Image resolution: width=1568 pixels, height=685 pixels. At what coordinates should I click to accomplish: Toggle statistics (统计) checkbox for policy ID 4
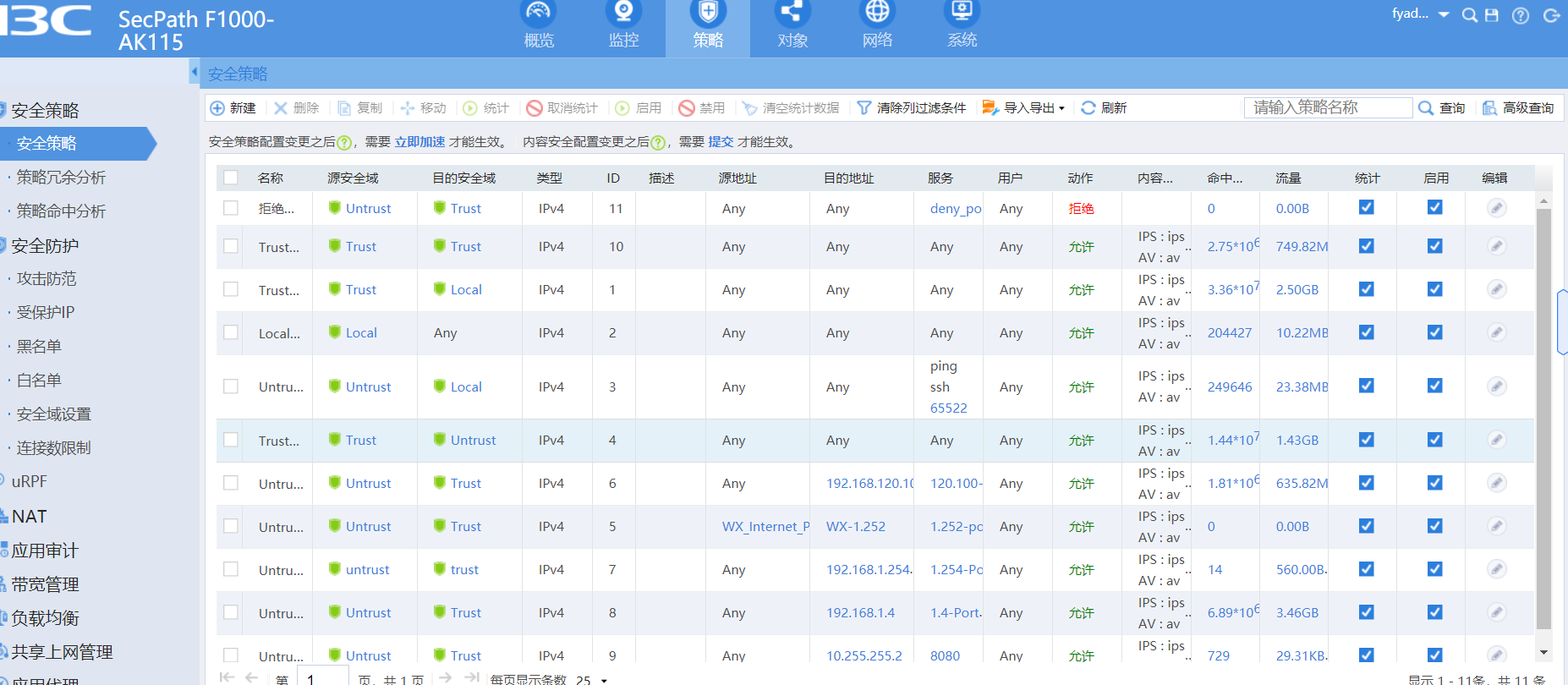1366,440
